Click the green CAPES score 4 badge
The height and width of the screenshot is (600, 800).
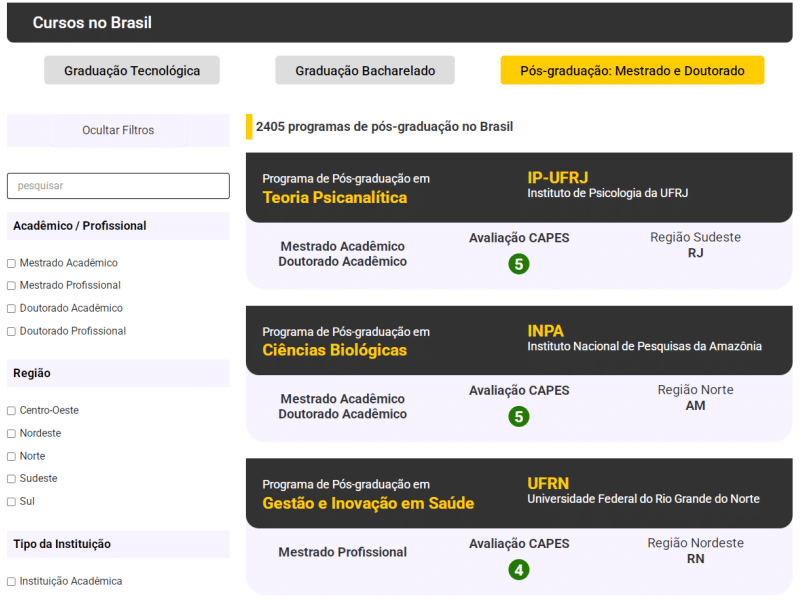coord(518,570)
